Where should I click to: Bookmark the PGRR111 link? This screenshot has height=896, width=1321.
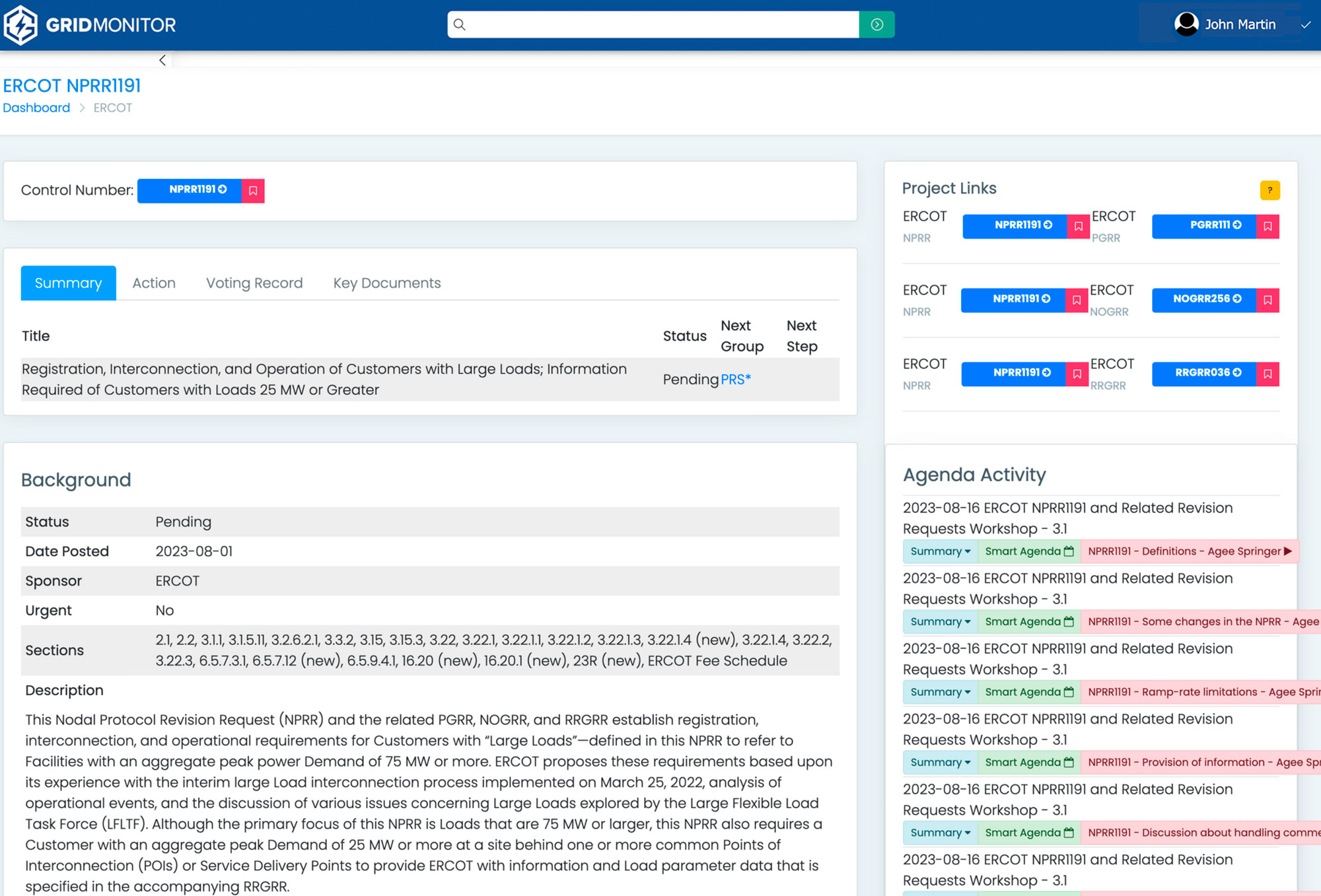(1267, 226)
